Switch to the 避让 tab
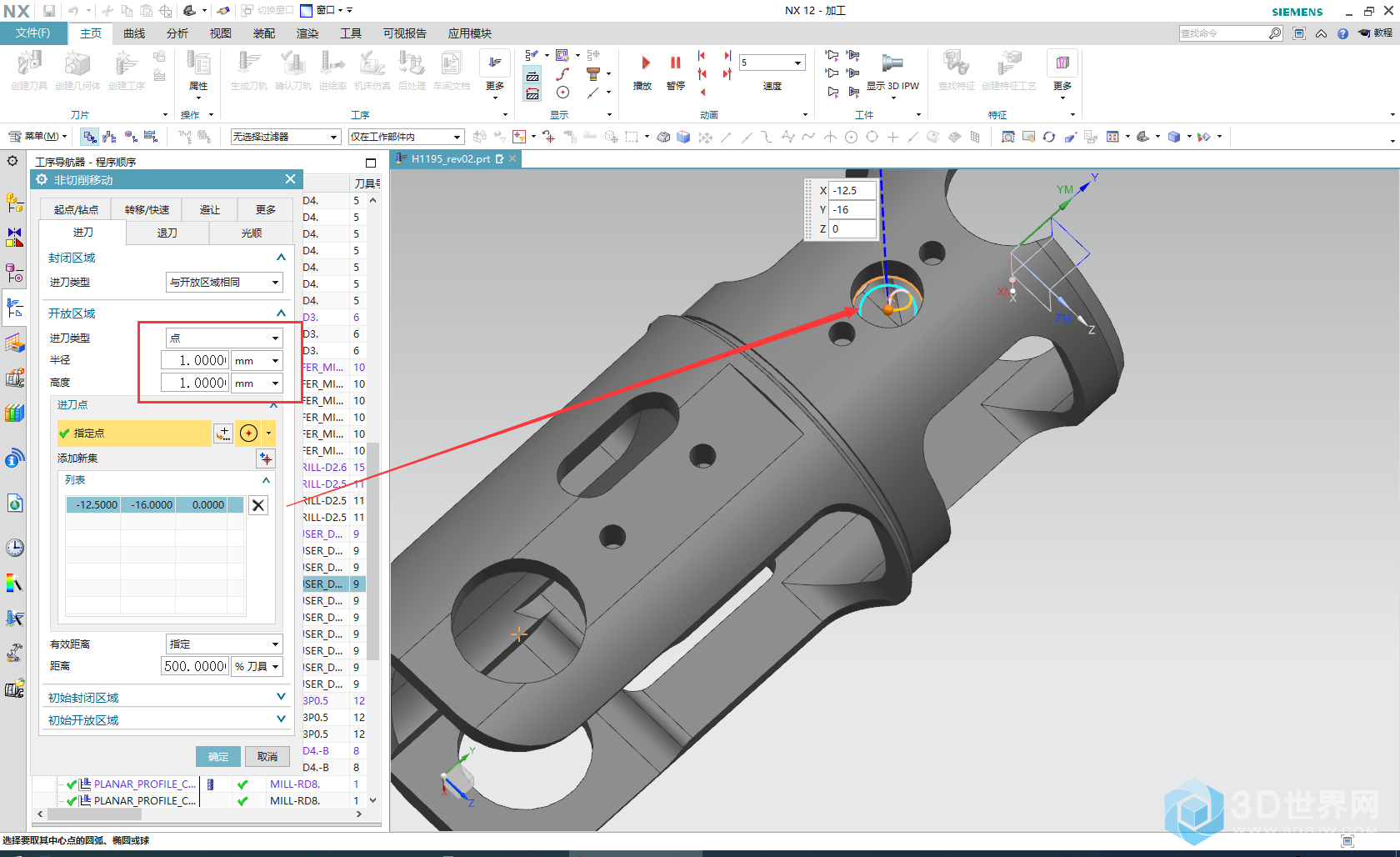This screenshot has width=1400, height=857. [210, 210]
